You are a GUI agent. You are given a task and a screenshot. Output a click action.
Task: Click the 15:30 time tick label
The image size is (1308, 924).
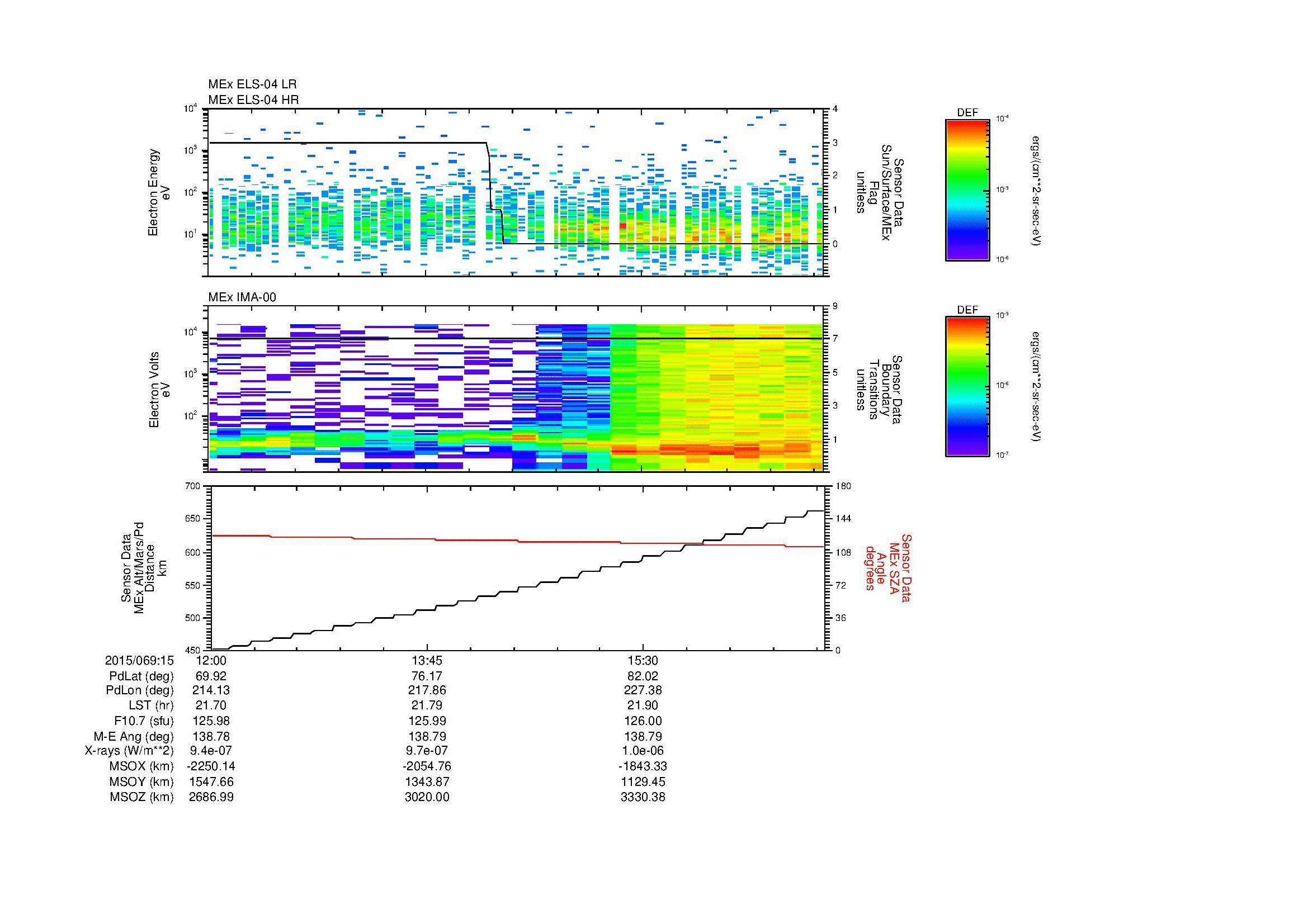tap(643, 660)
